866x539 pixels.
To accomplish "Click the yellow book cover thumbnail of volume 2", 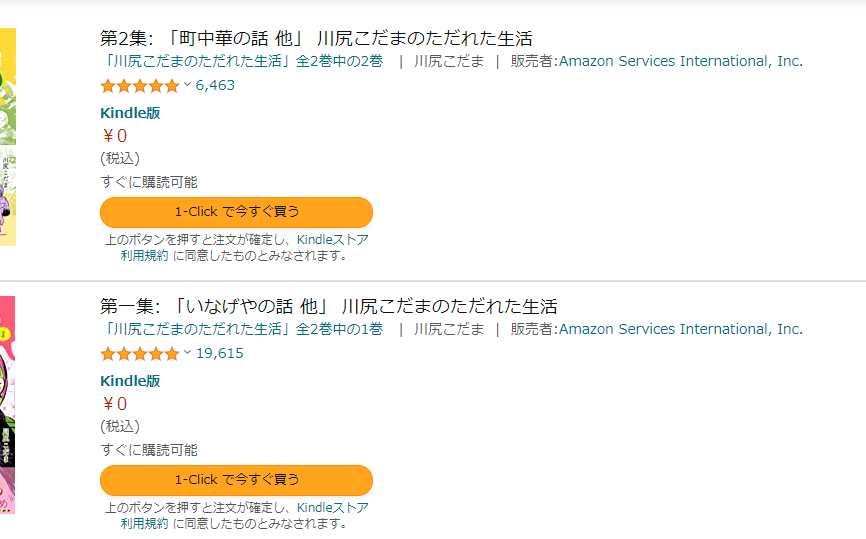I will click(7, 135).
